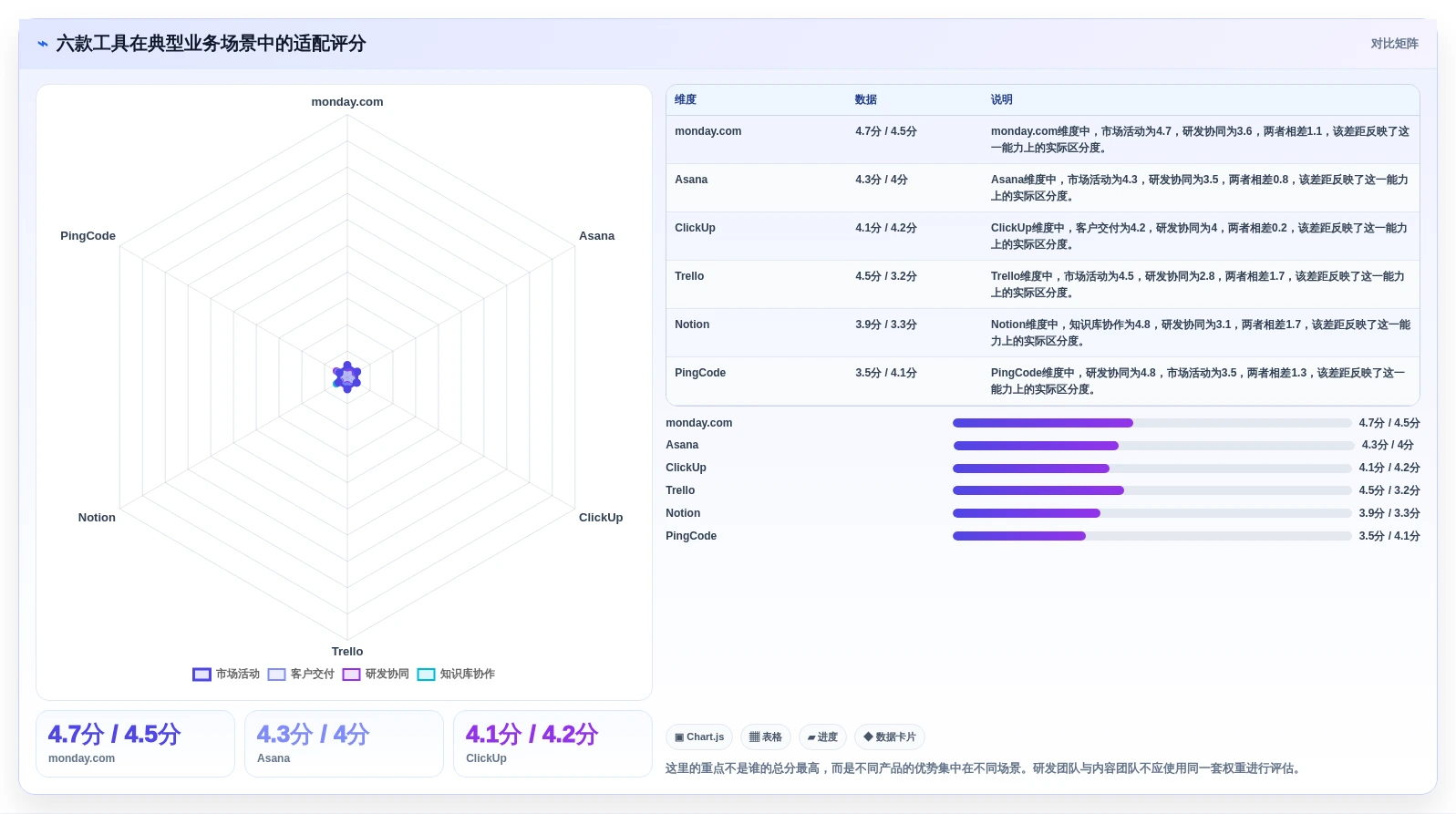Viewport: 1456px width, 814px height.
Task: Click the Asana progress bar
Action: [x=1152, y=446]
